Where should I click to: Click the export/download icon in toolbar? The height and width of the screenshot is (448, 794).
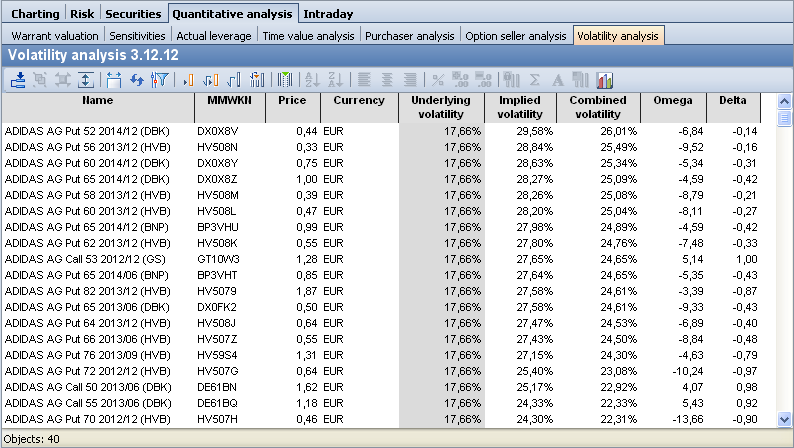point(18,80)
